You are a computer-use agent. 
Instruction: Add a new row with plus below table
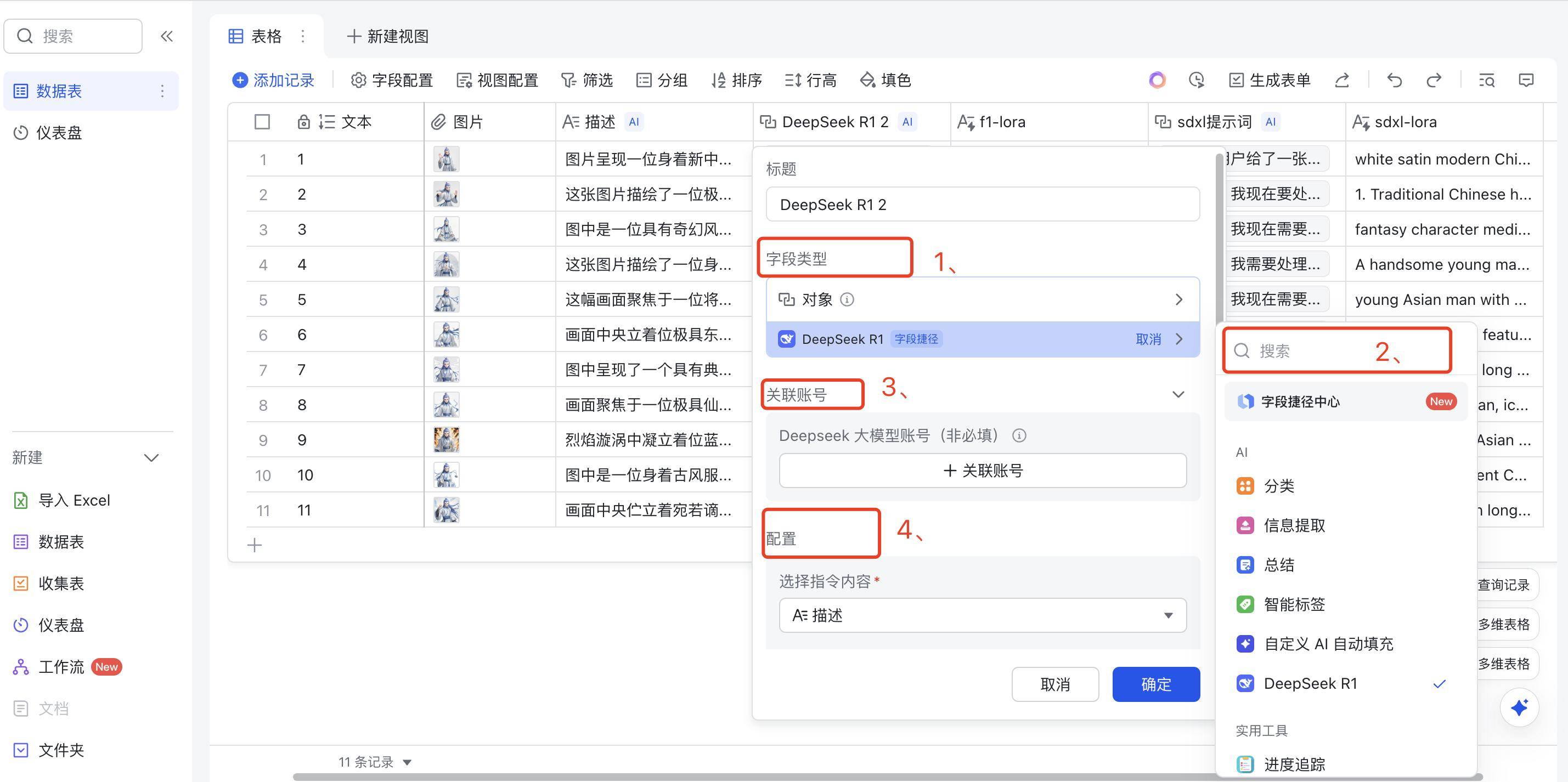click(255, 545)
